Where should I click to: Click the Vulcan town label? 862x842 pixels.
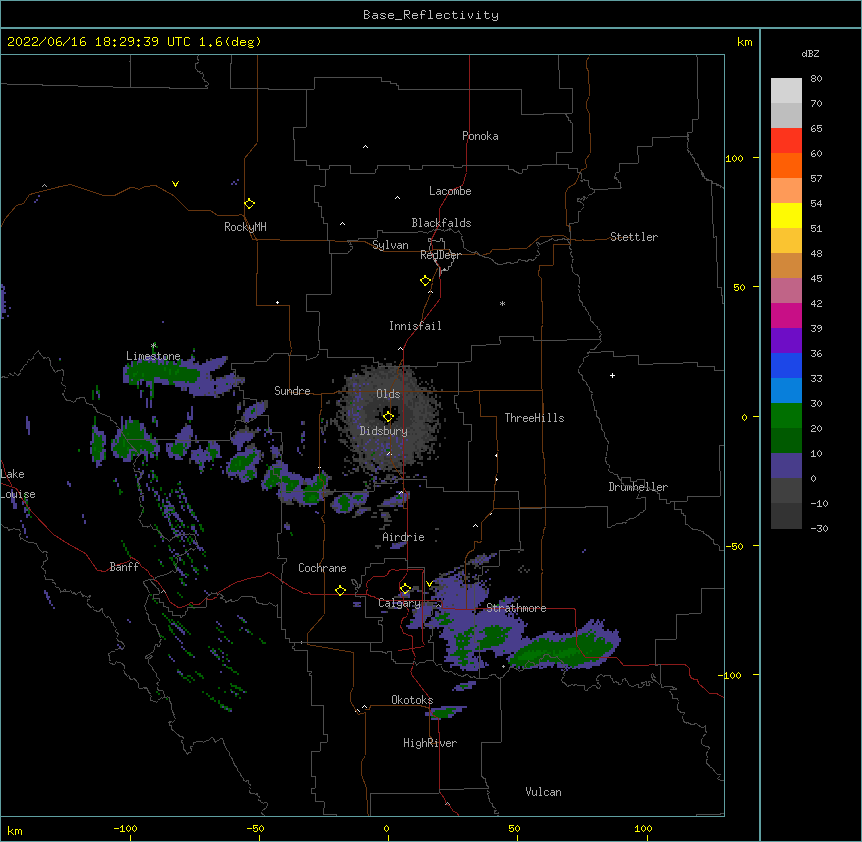pyautogui.click(x=543, y=792)
